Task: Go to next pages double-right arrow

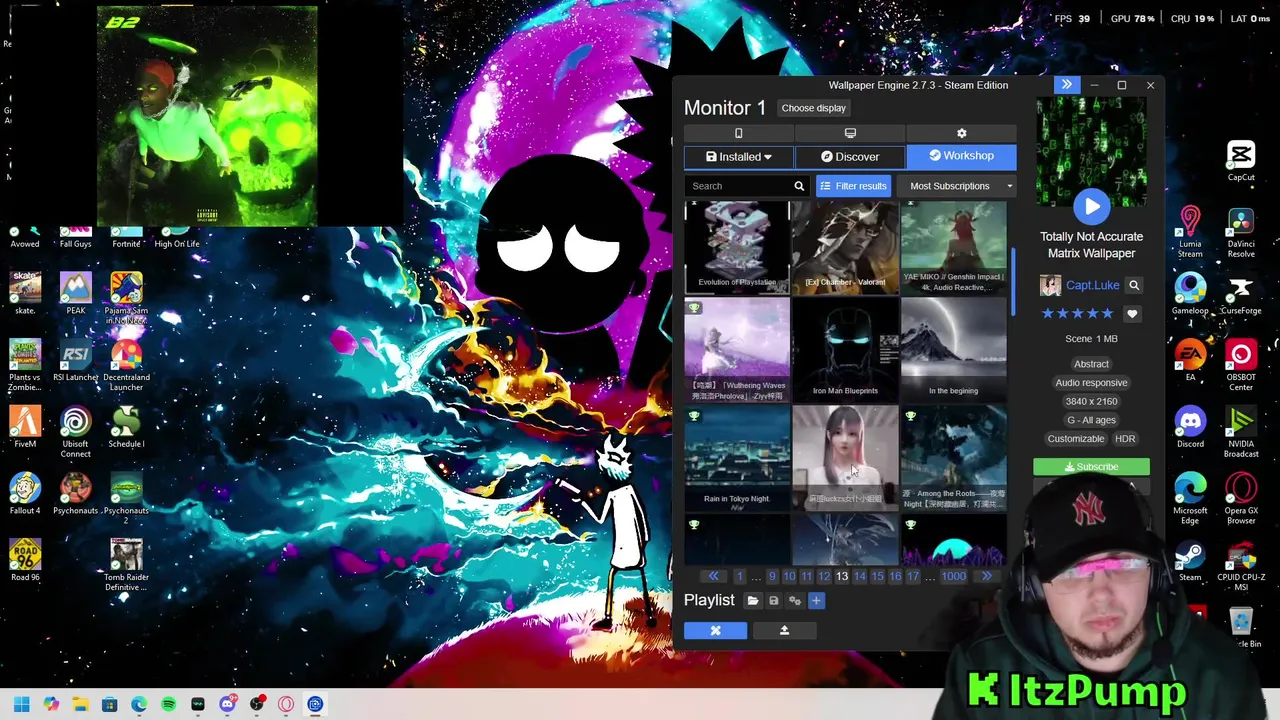Action: tap(986, 576)
